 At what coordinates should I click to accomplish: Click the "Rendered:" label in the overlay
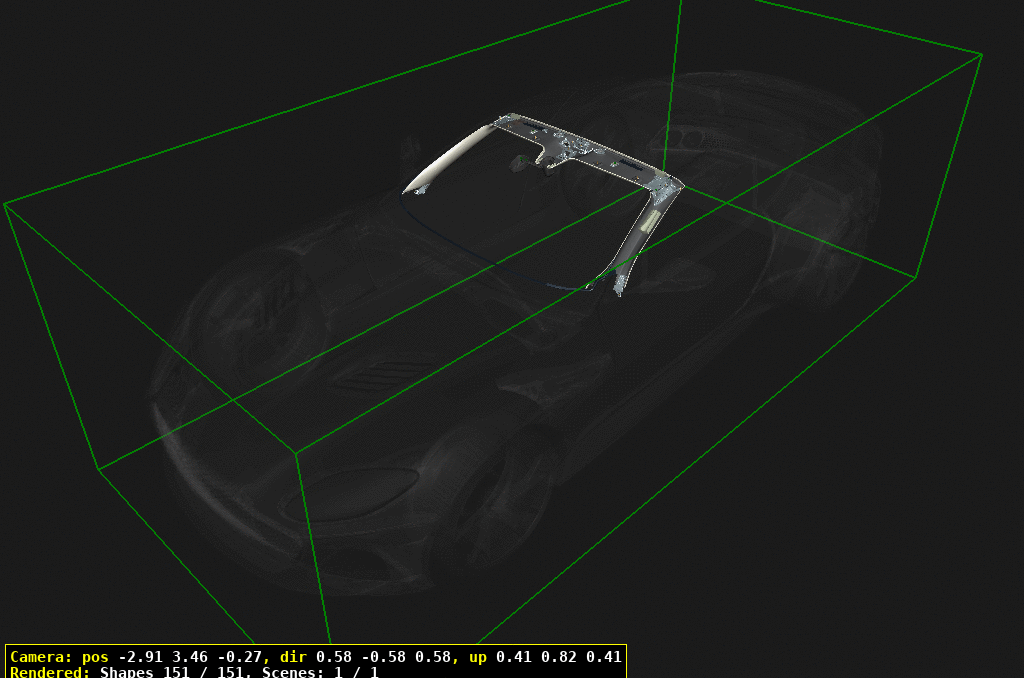[50, 672]
